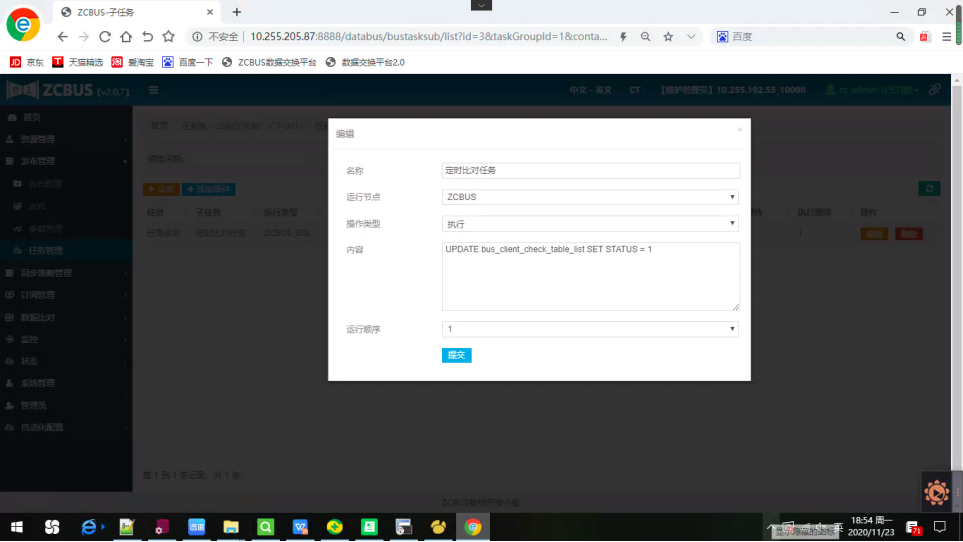Viewport: 963px width, 542px height.
Task: Open the 操作类型 dropdown
Action: (x=590, y=224)
